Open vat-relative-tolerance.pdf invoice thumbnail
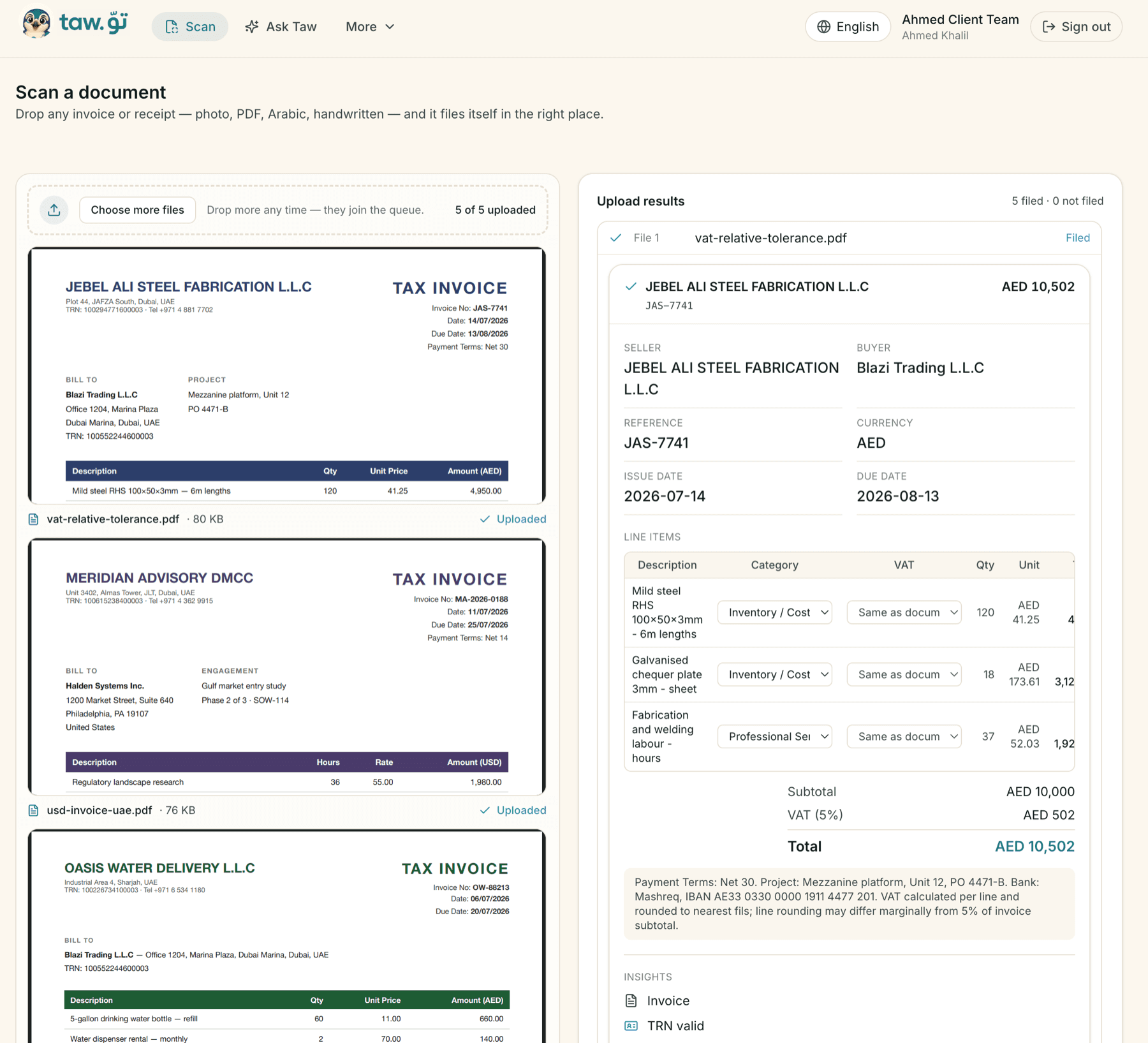 [x=287, y=376]
